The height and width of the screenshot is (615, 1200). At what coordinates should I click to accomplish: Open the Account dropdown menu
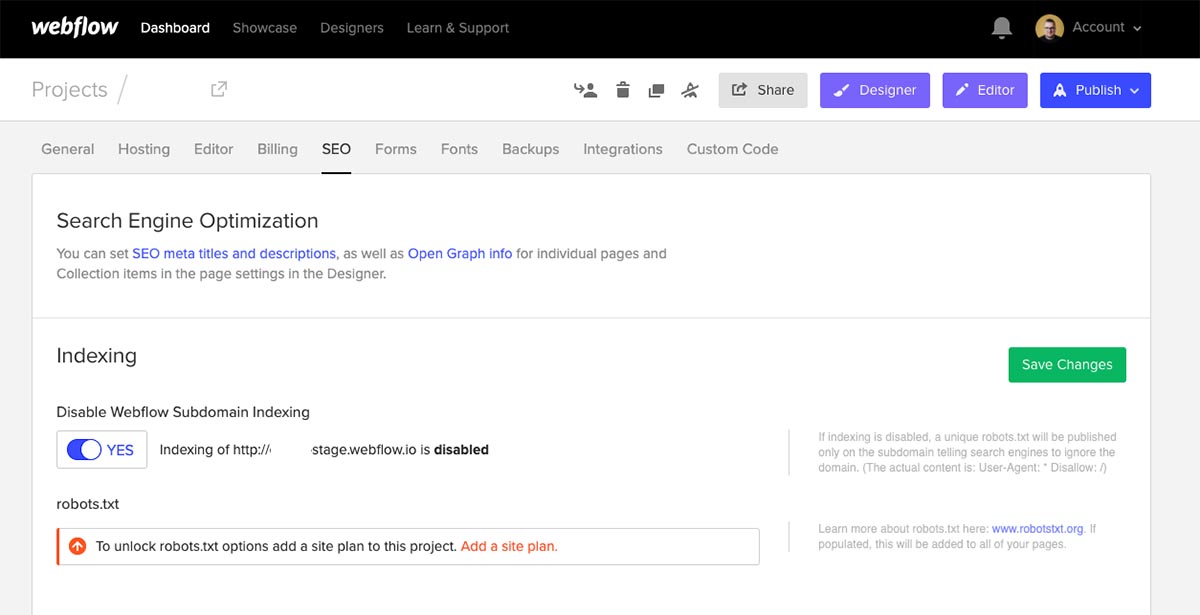click(x=1098, y=27)
